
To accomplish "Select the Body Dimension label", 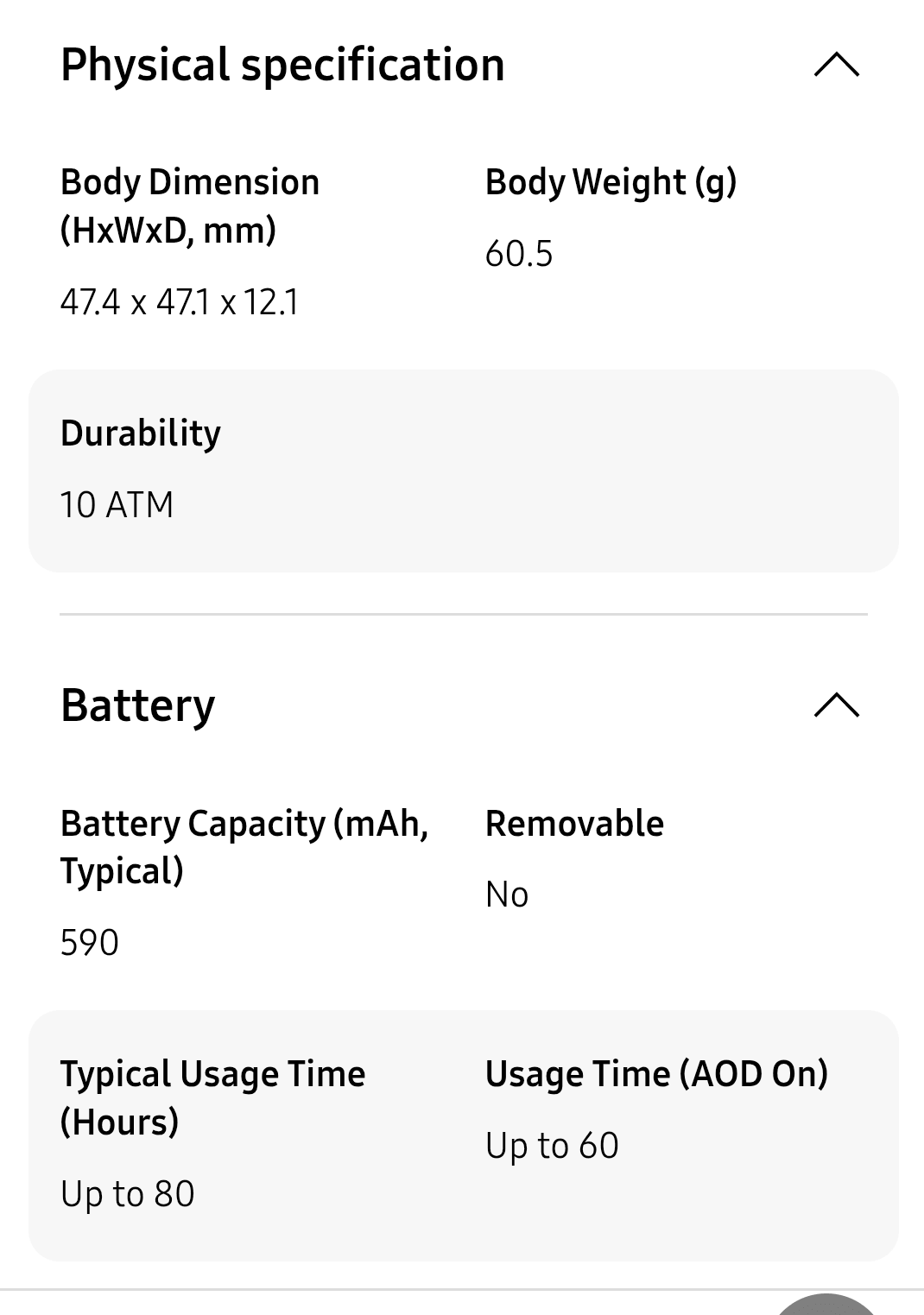I will [188, 205].
